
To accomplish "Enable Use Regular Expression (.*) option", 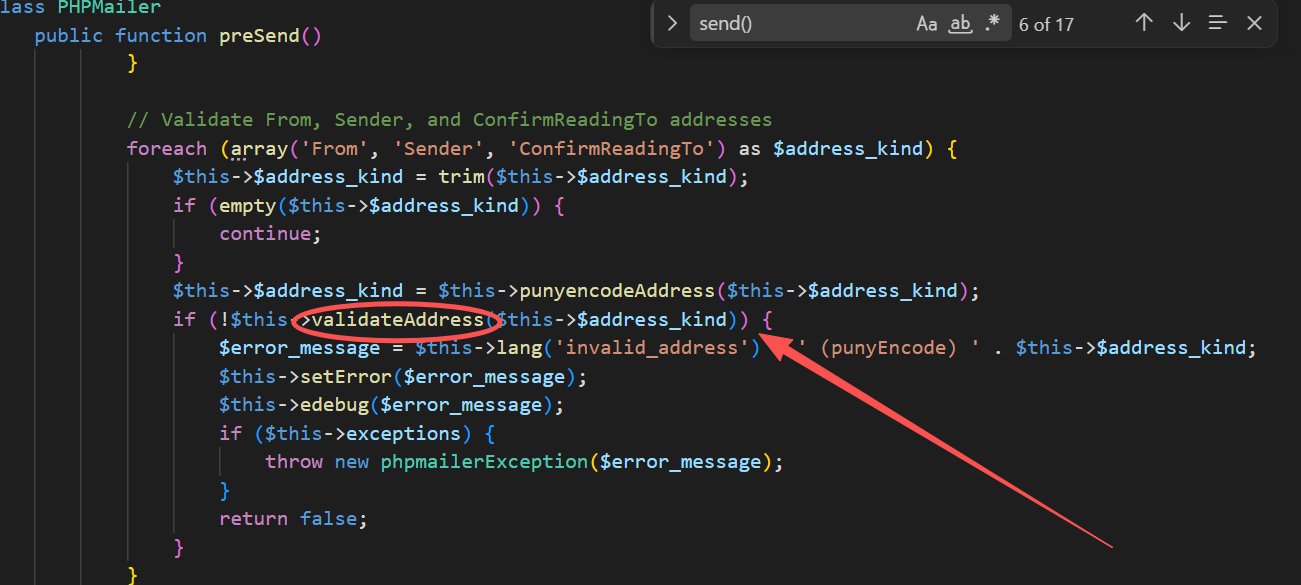I will [x=992, y=24].
